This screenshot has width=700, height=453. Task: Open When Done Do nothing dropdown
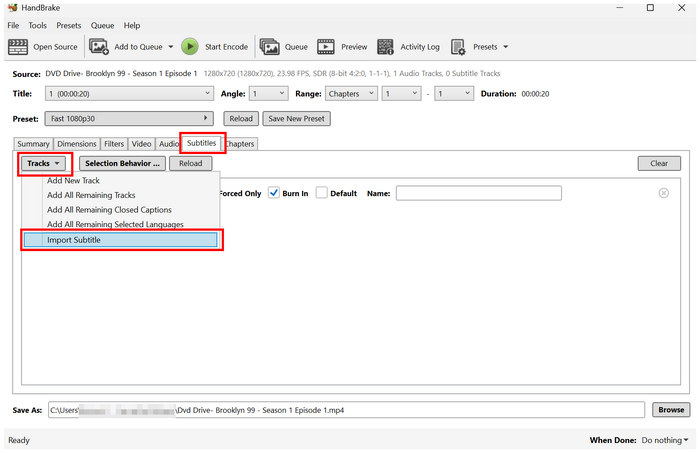tap(664, 440)
